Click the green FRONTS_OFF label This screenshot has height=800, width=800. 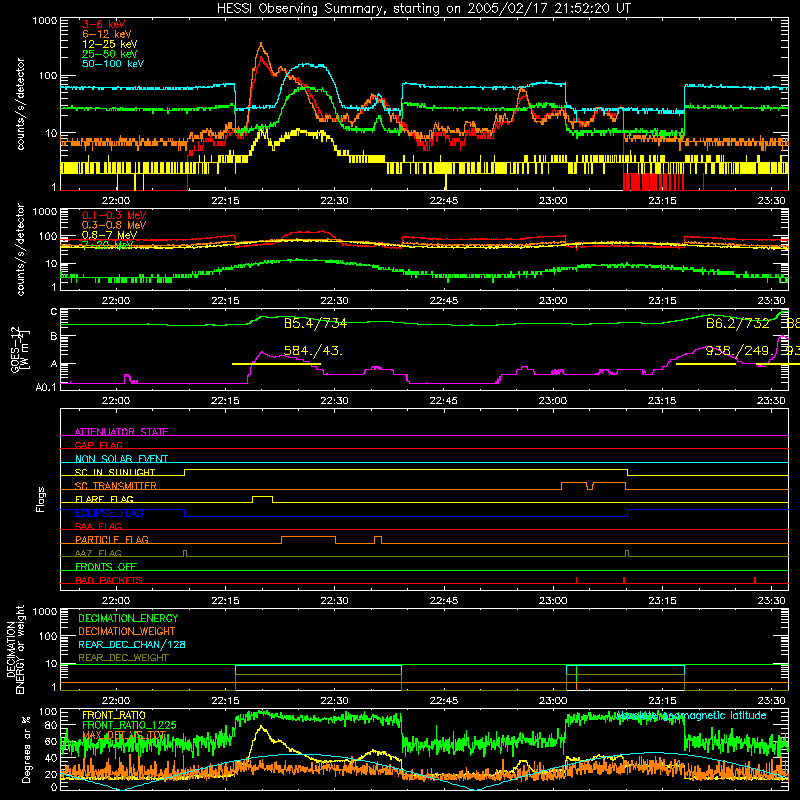pos(106,567)
